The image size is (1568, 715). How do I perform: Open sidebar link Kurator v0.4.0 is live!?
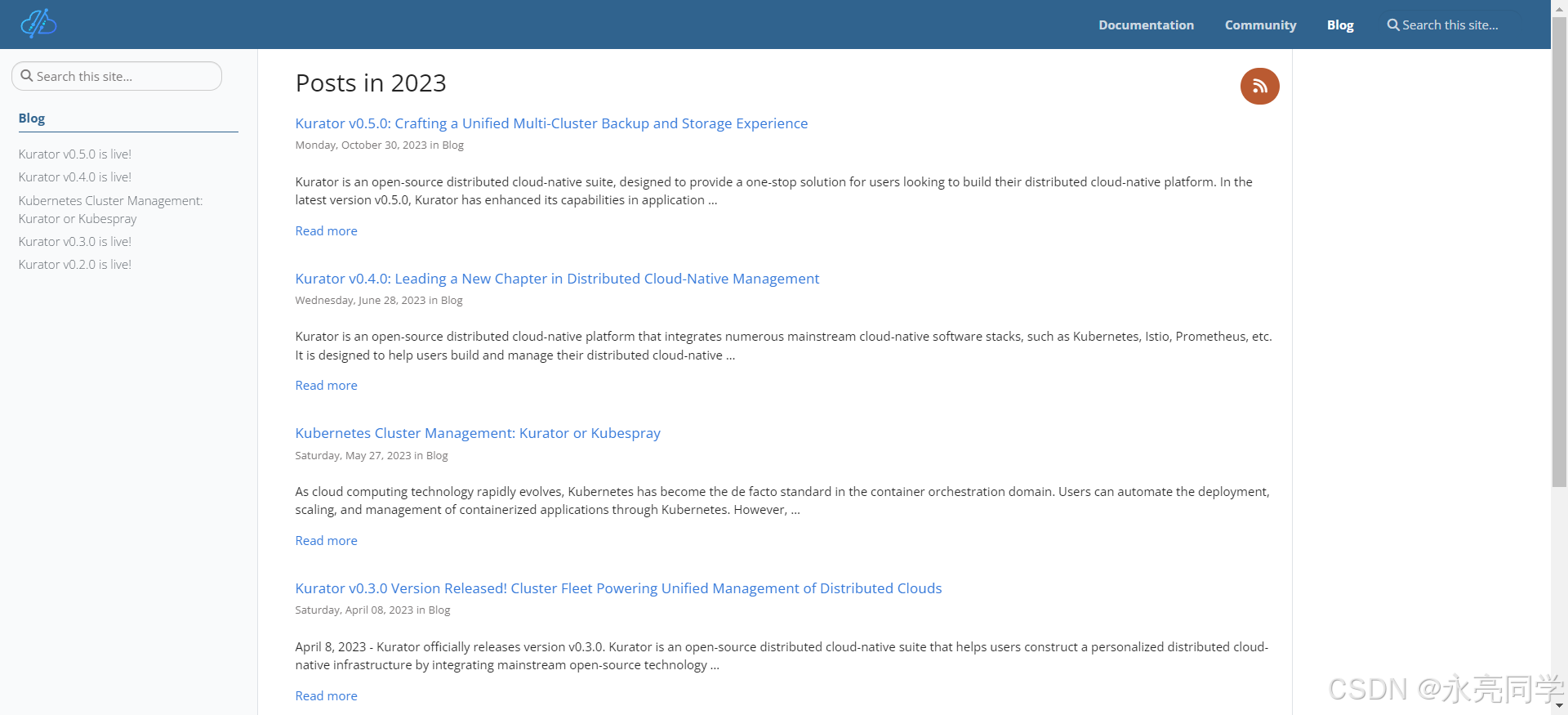point(75,177)
